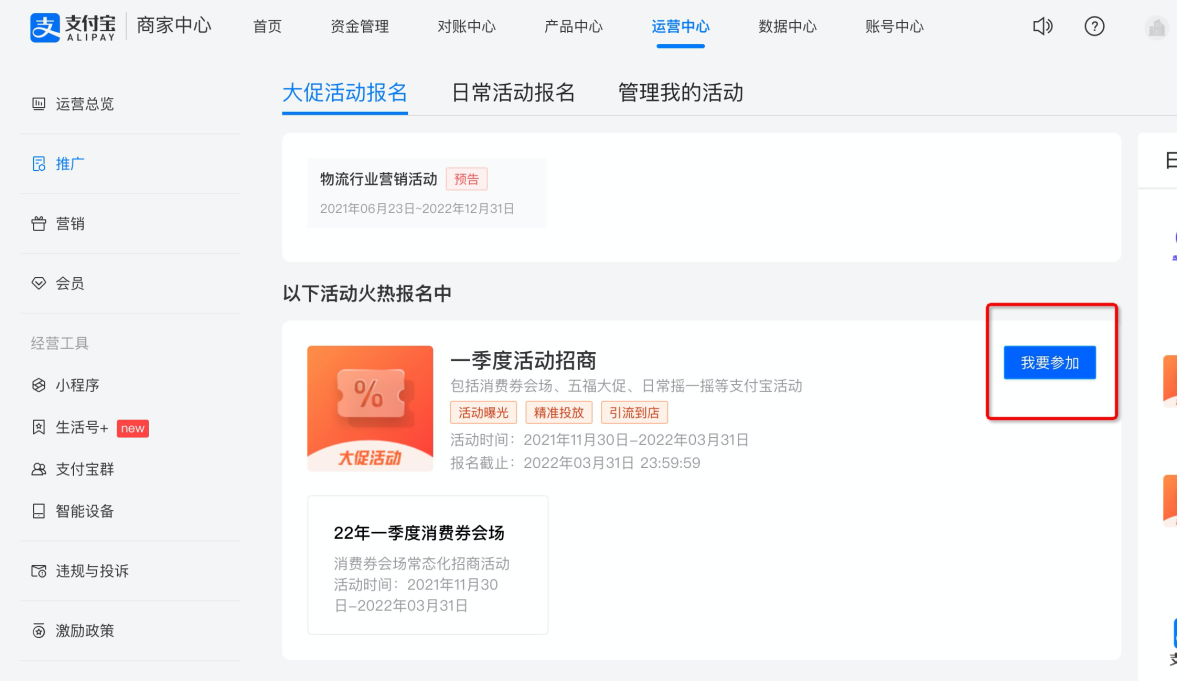The width and height of the screenshot is (1177, 681).
Task: Open 推广 in the sidebar
Action: (70, 164)
